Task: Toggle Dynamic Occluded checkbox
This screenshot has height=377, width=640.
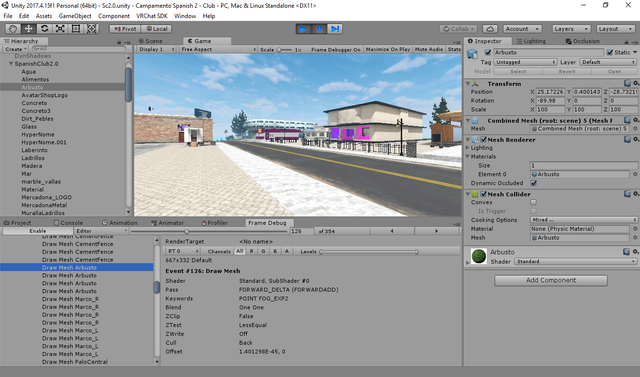Action: [533, 183]
